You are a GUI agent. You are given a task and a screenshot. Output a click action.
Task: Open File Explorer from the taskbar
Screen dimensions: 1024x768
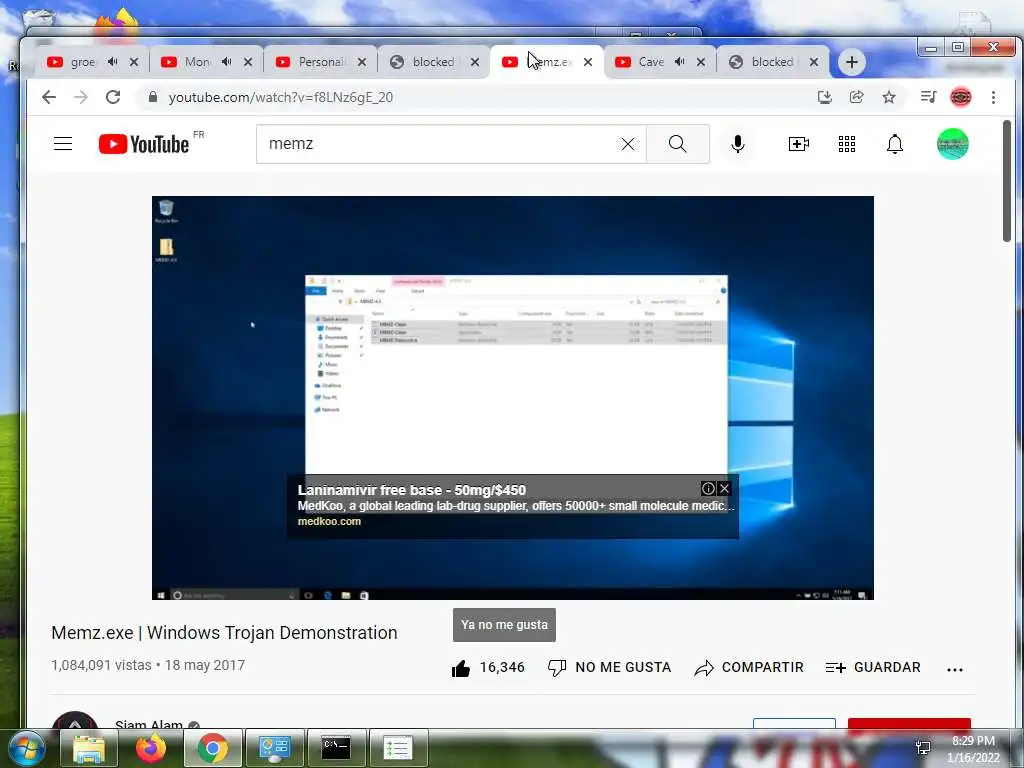[88, 748]
